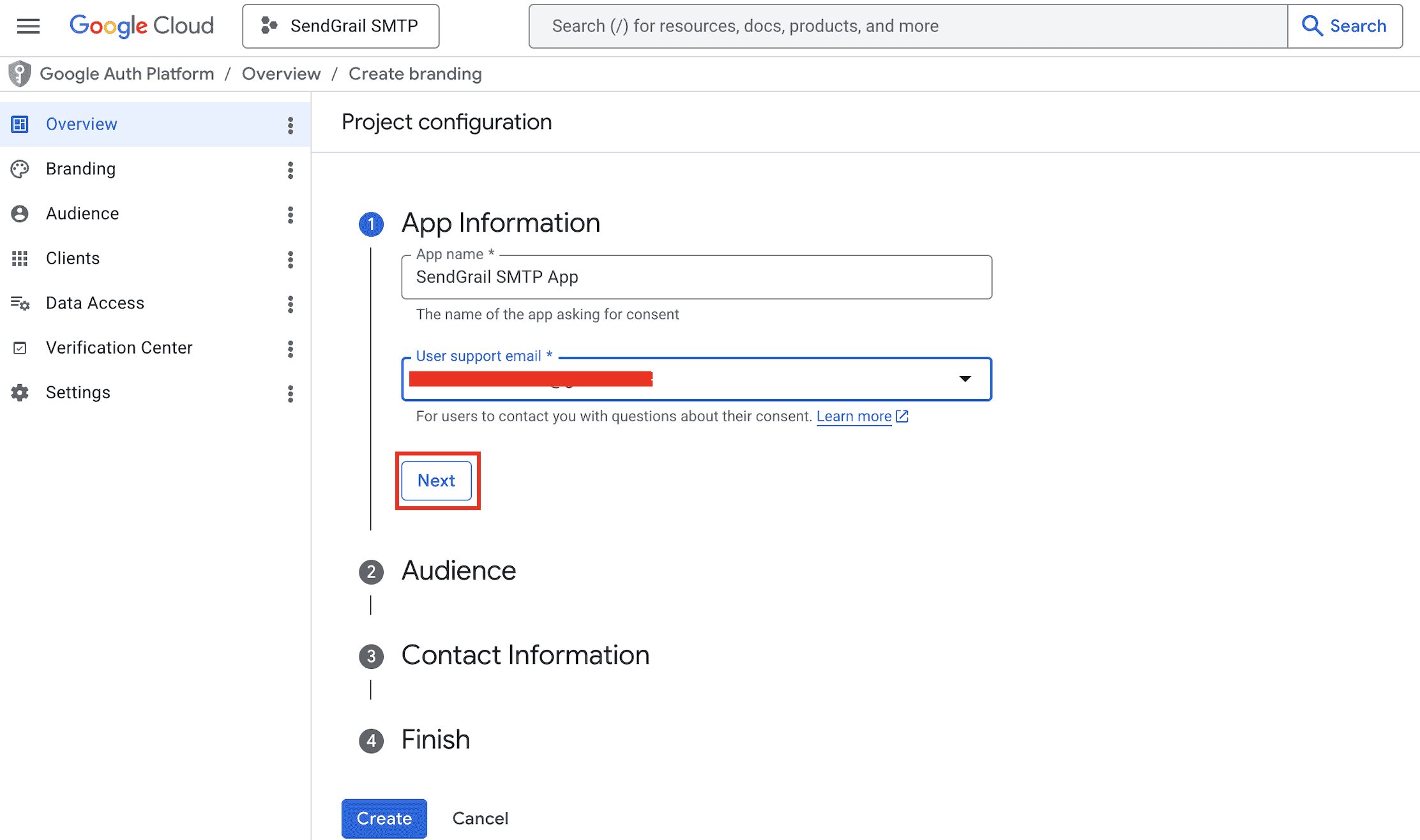Open the User support email dropdown
This screenshot has width=1420, height=840.
point(697,379)
